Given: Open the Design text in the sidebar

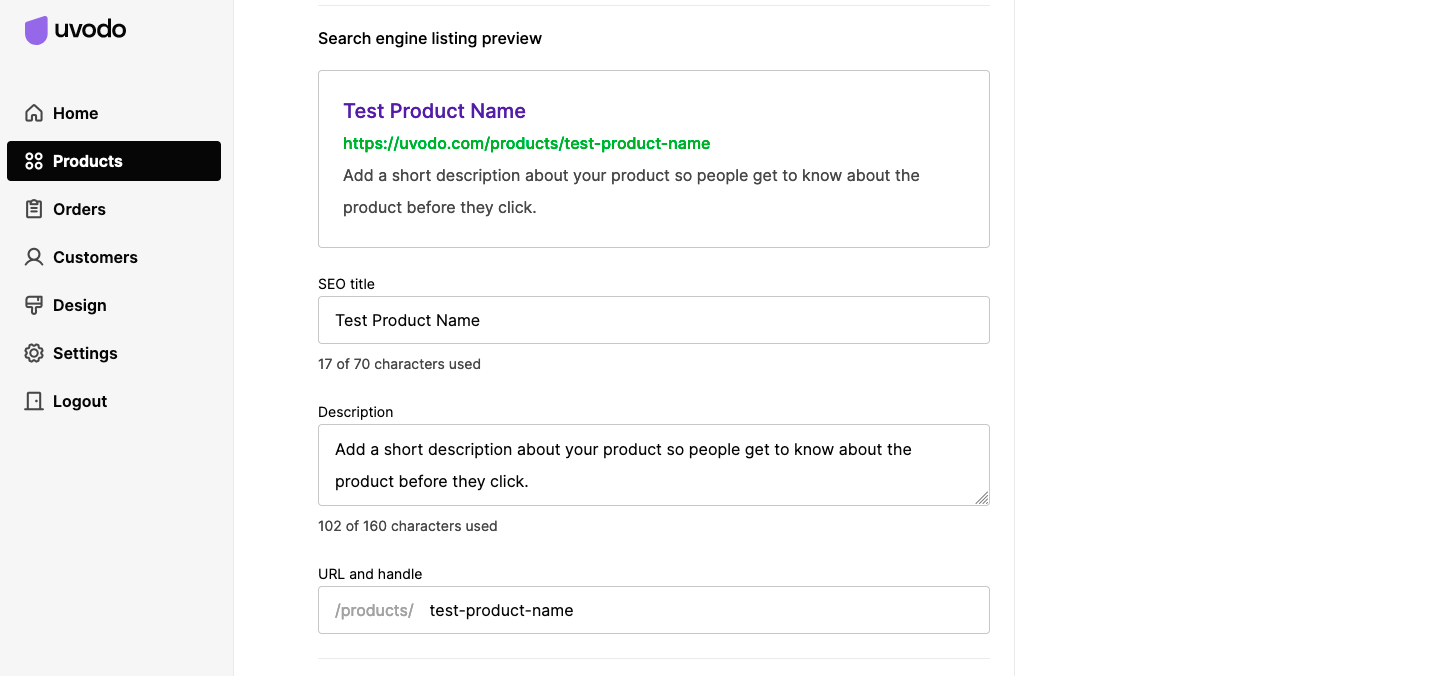Looking at the screenshot, I should point(79,305).
